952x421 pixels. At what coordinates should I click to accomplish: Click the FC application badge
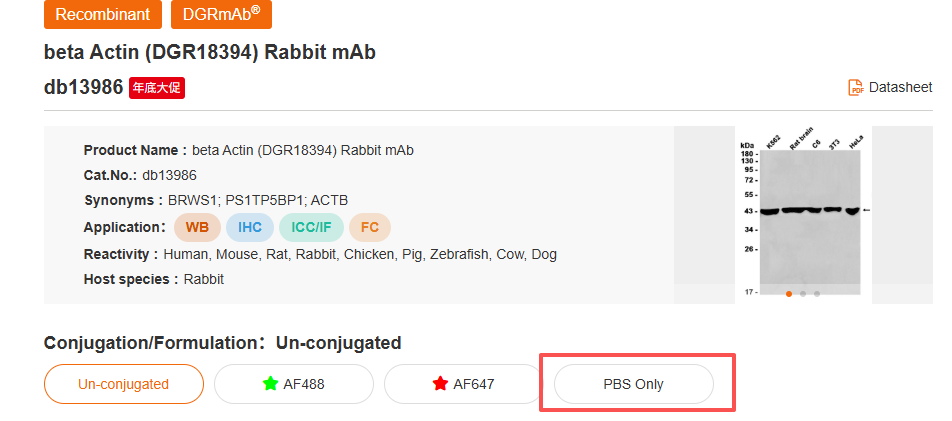[x=370, y=227]
